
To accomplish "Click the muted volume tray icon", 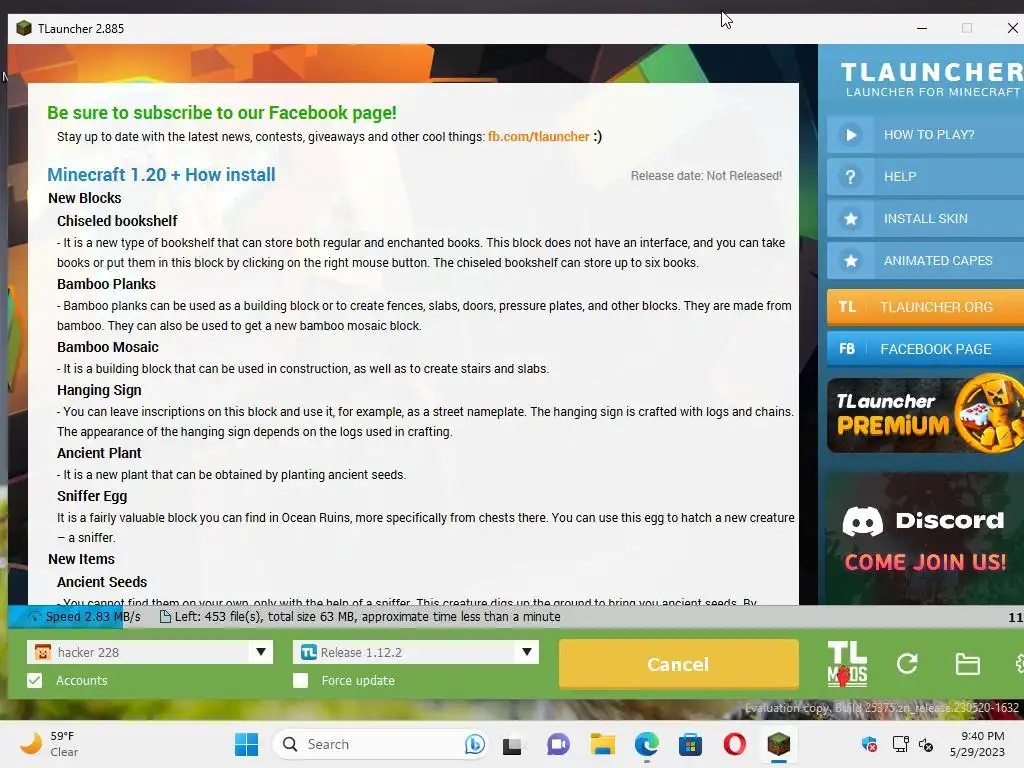I will 926,744.
